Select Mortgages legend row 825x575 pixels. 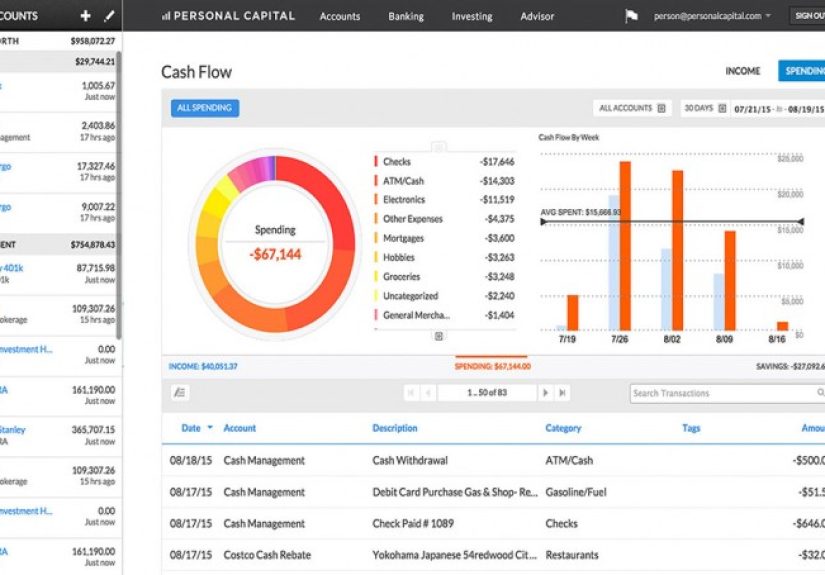pos(445,238)
